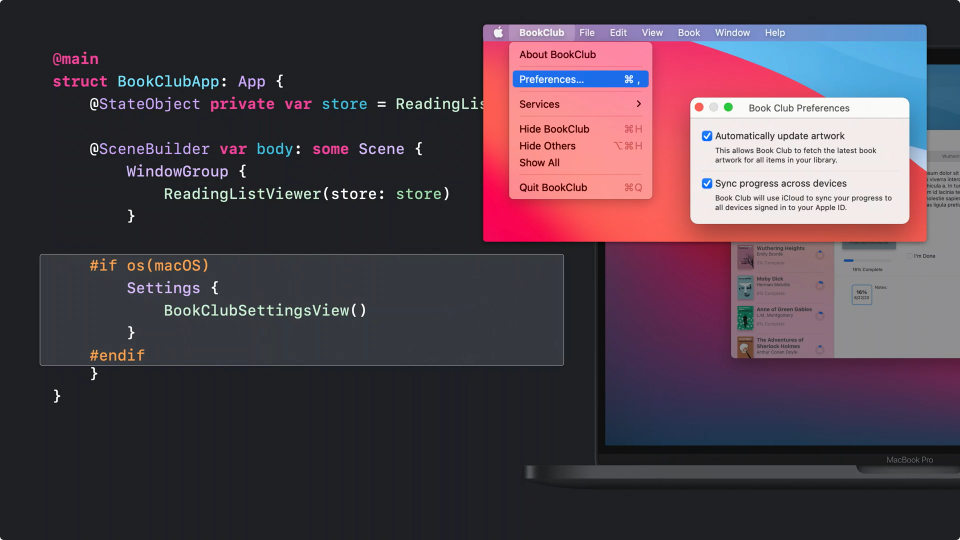This screenshot has width=960, height=540.
Task: Select The Adventures of Sherlock Holmes row
Action: coord(782,347)
